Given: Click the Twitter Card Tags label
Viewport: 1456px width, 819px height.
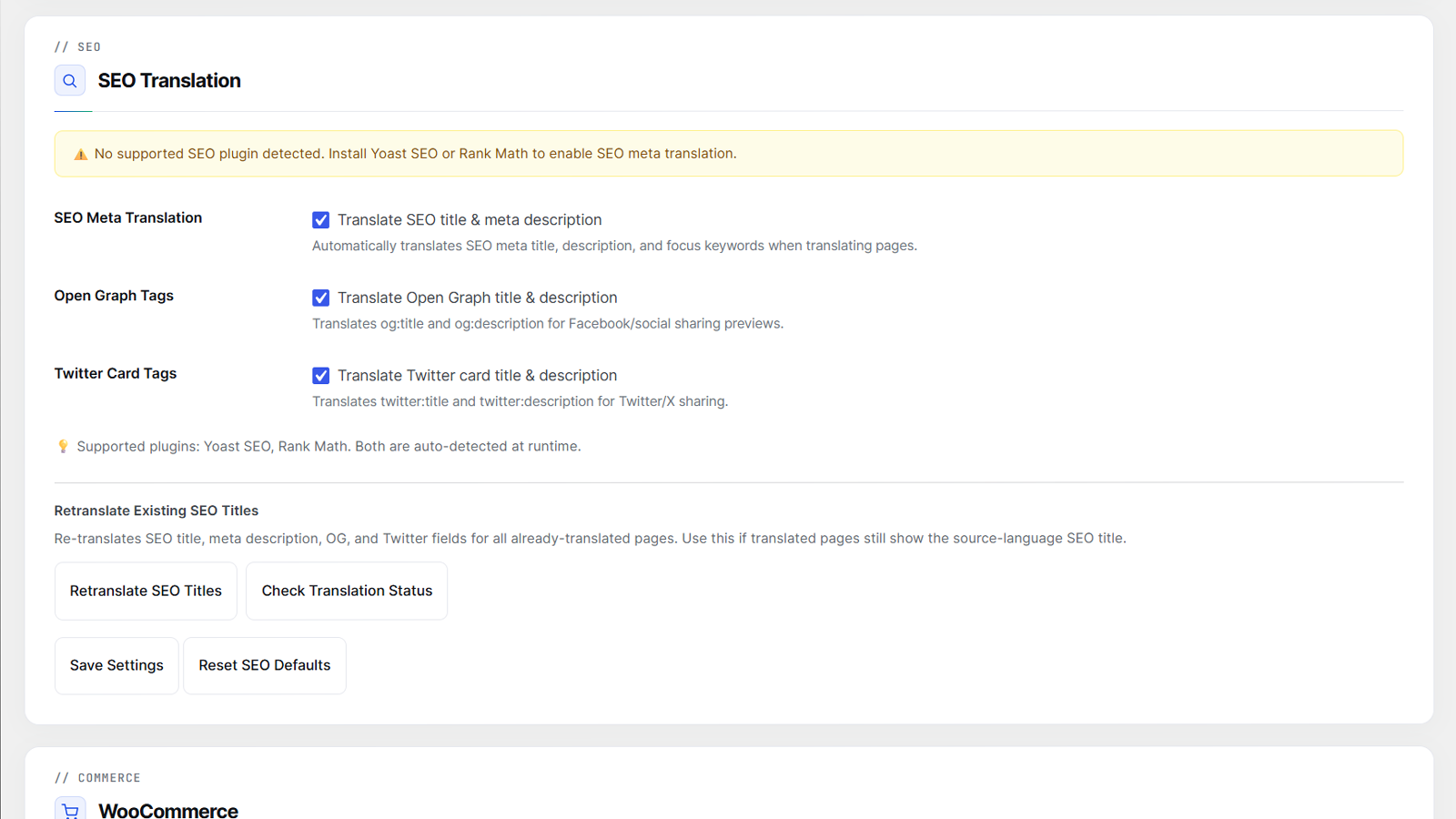Looking at the screenshot, I should point(116,374).
